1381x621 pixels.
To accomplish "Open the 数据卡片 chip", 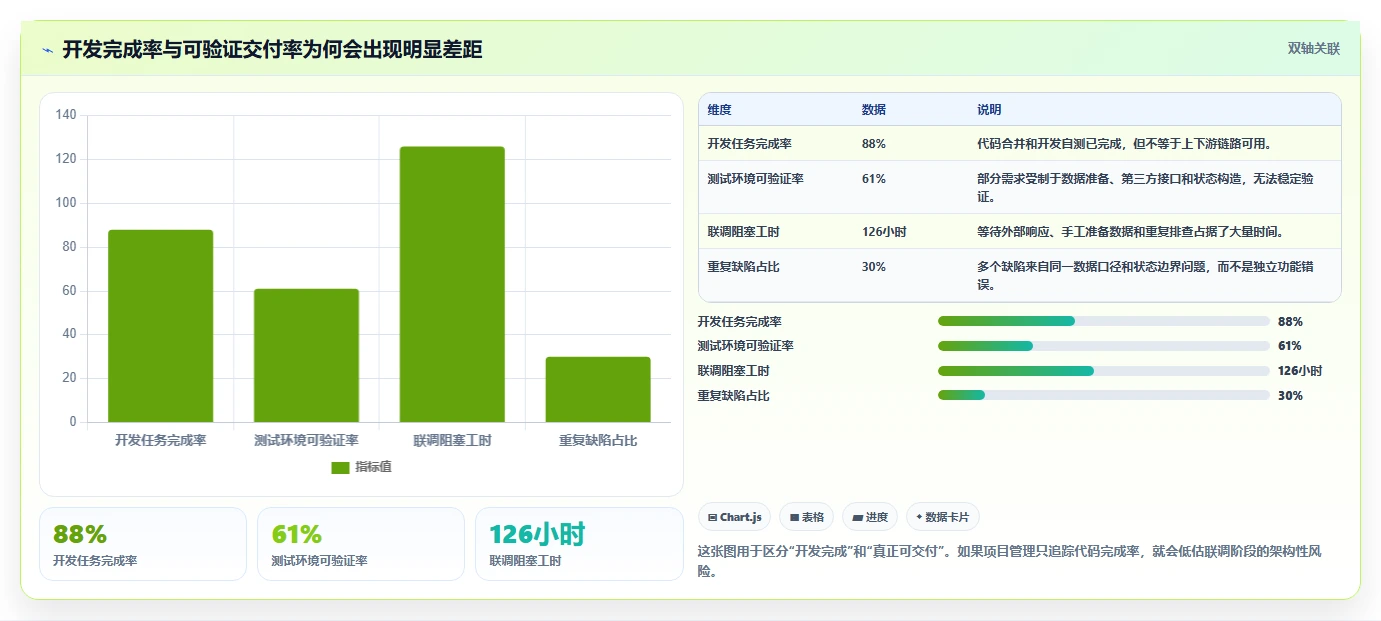I will point(943,517).
